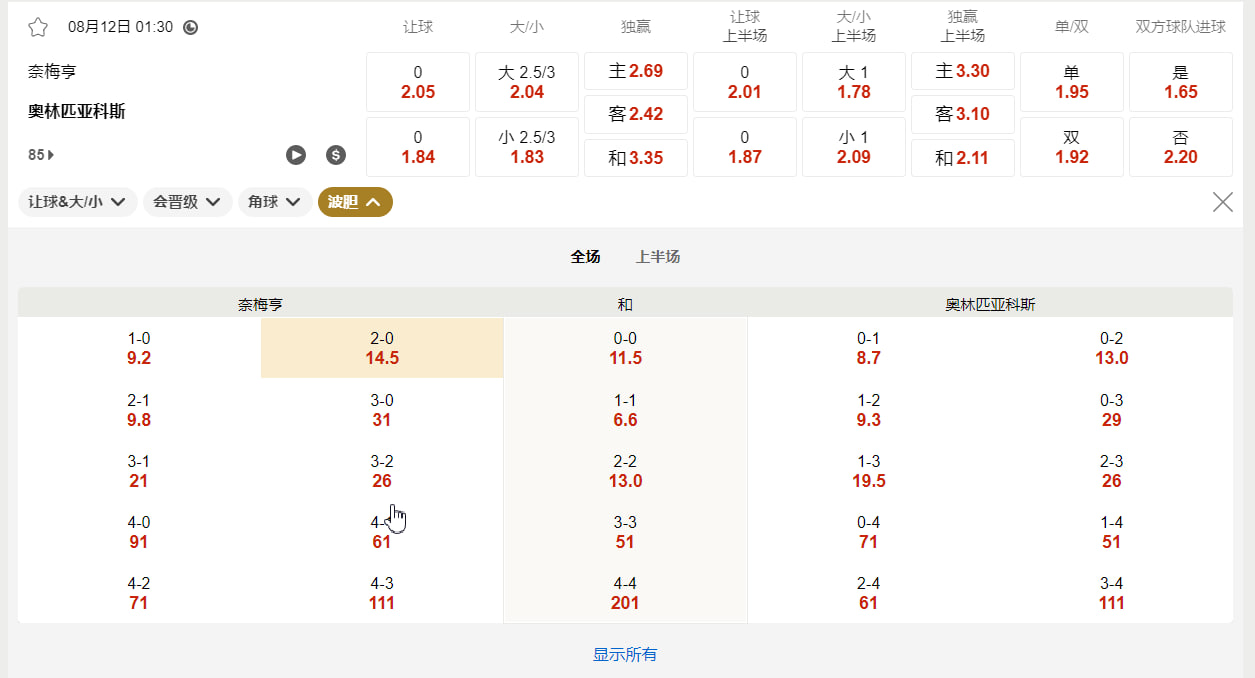Viewport: 1255px width, 678px height.
Task: Choose away score 2-4 at 61
Action: tap(869, 593)
